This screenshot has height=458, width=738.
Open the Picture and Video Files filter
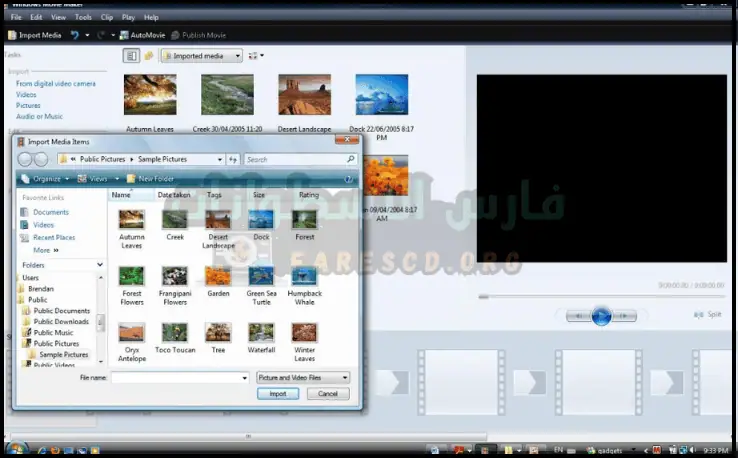(x=303, y=377)
